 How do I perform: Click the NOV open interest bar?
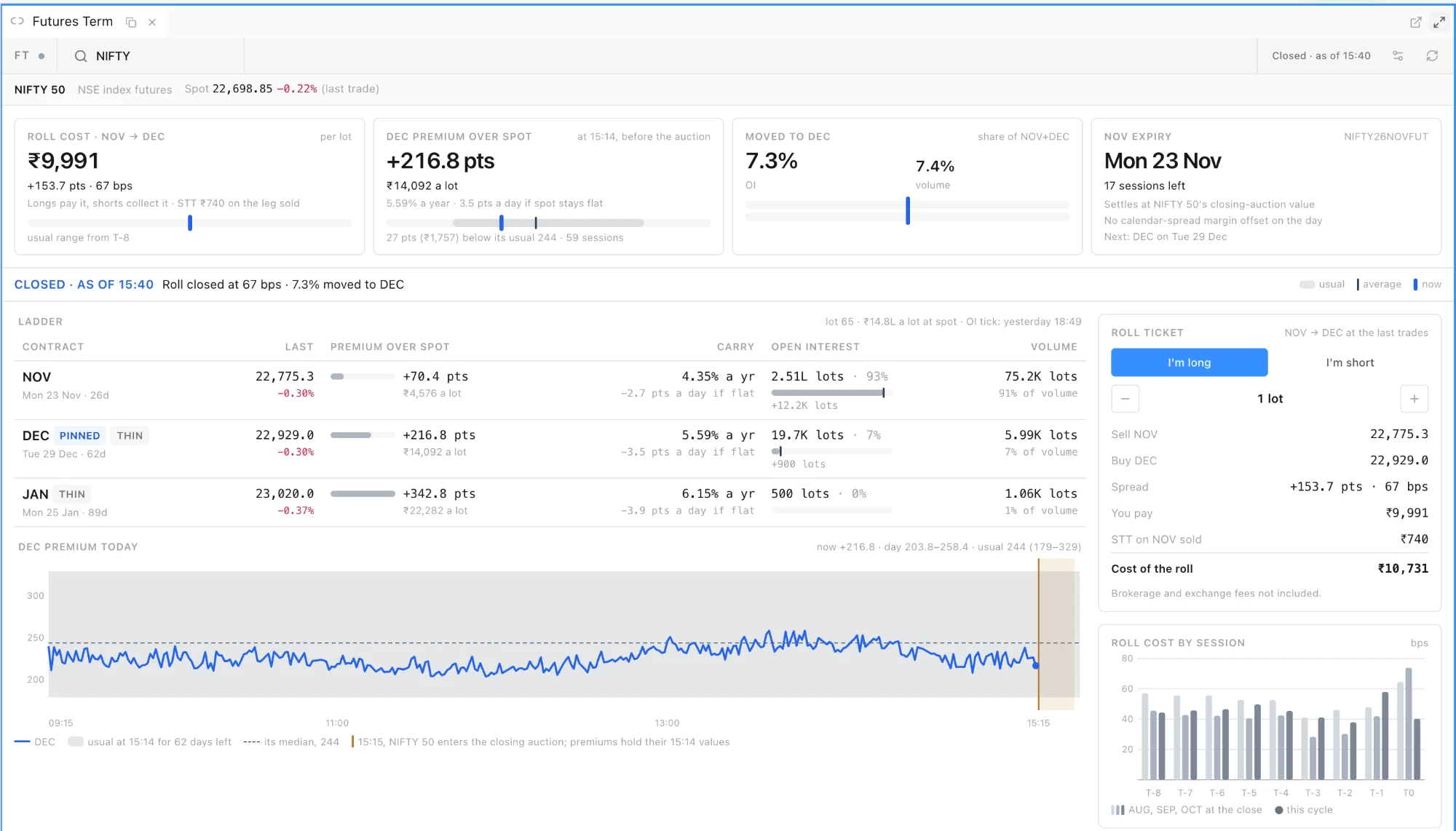(831, 393)
